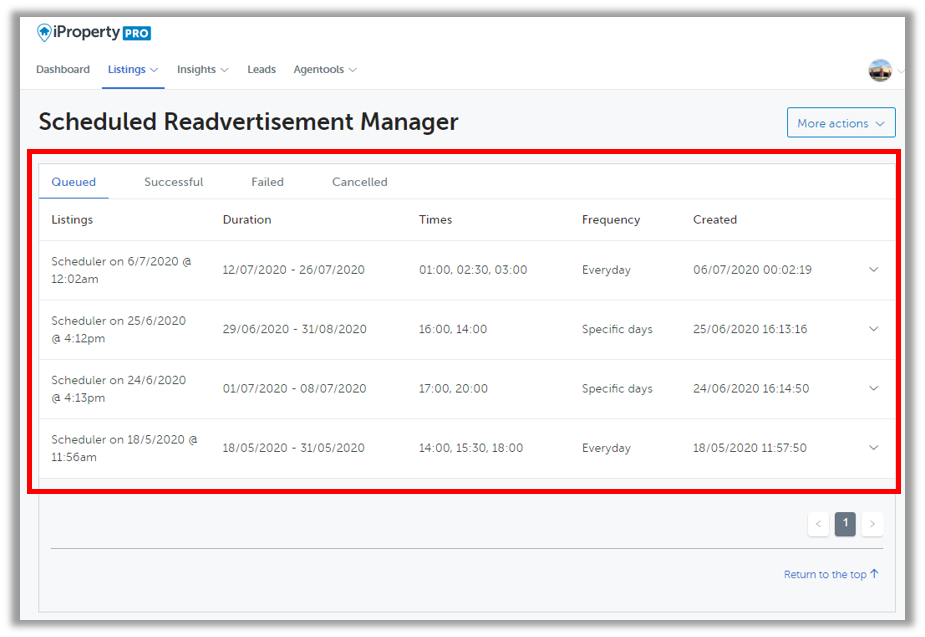Switch to the Successful tab
The height and width of the screenshot is (637, 925).
(x=173, y=182)
